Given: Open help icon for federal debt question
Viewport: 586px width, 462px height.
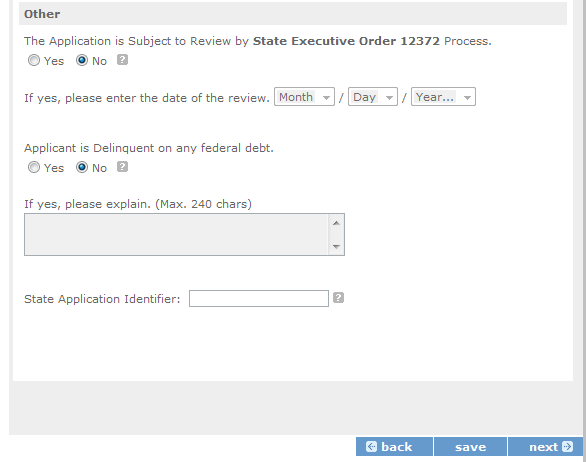Looking at the screenshot, I should [122, 167].
